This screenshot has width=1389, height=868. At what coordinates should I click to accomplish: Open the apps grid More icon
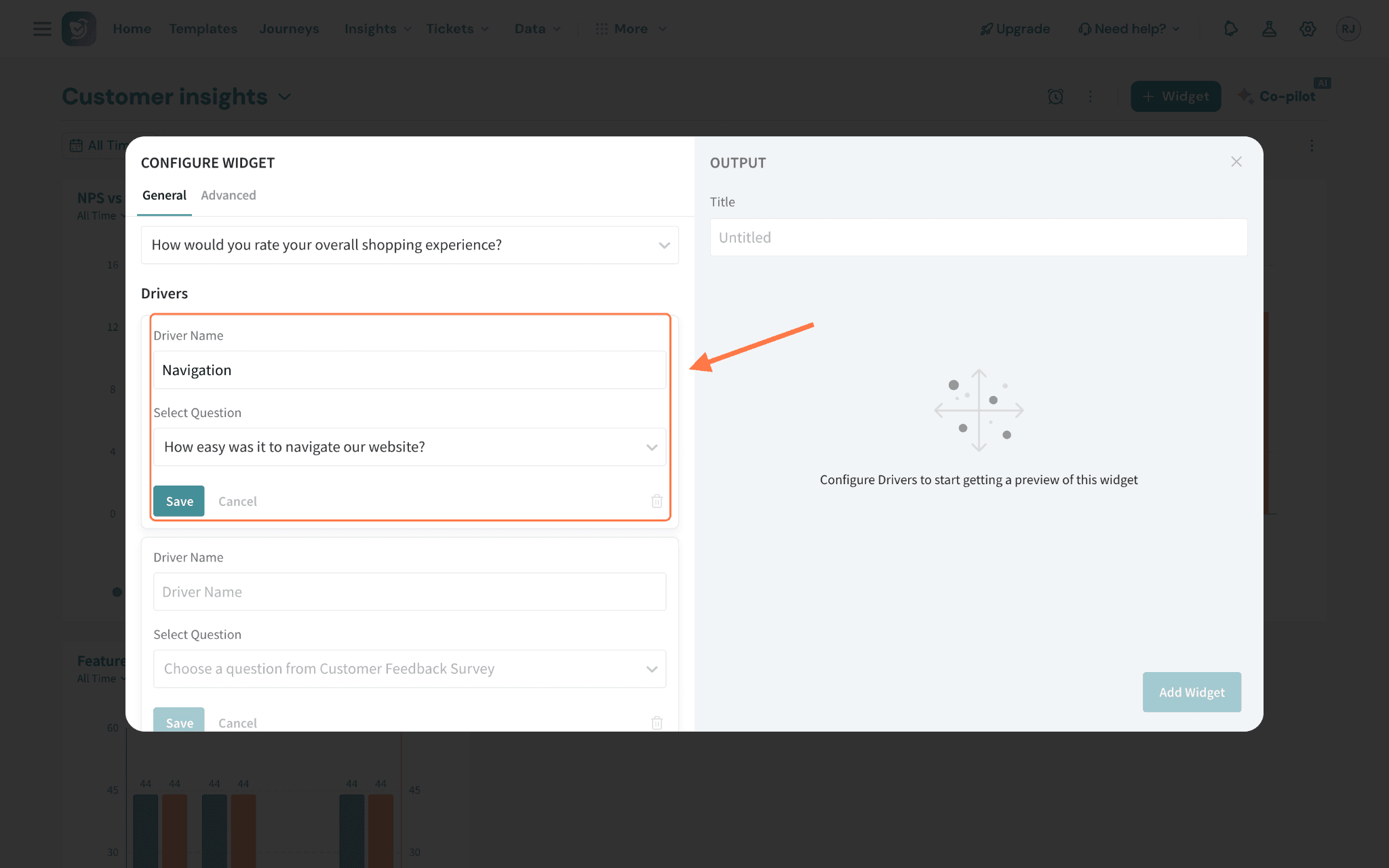(601, 28)
